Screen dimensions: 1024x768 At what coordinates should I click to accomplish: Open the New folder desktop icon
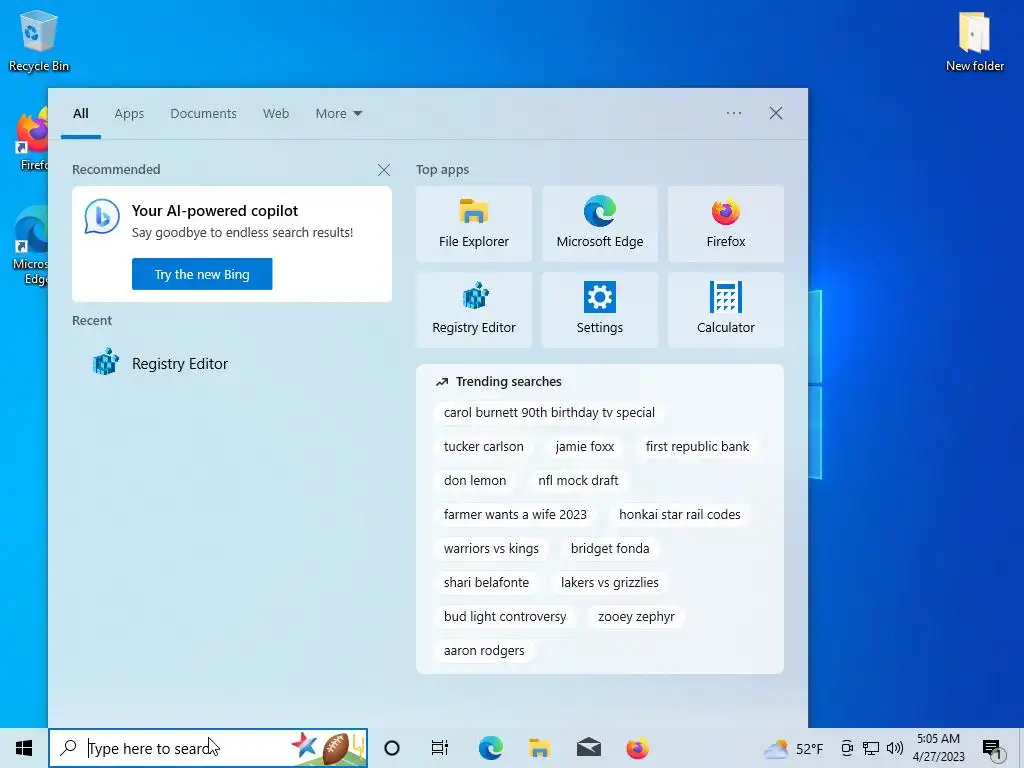click(x=974, y=40)
